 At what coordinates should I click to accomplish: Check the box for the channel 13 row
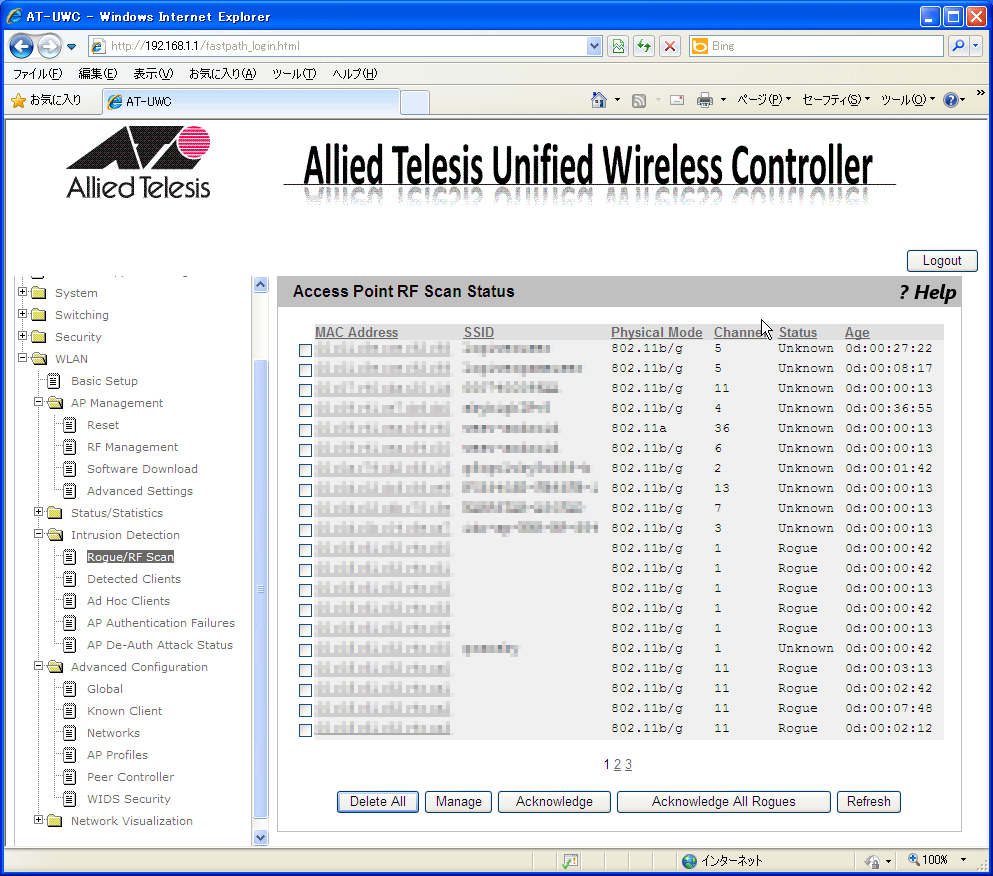point(305,490)
